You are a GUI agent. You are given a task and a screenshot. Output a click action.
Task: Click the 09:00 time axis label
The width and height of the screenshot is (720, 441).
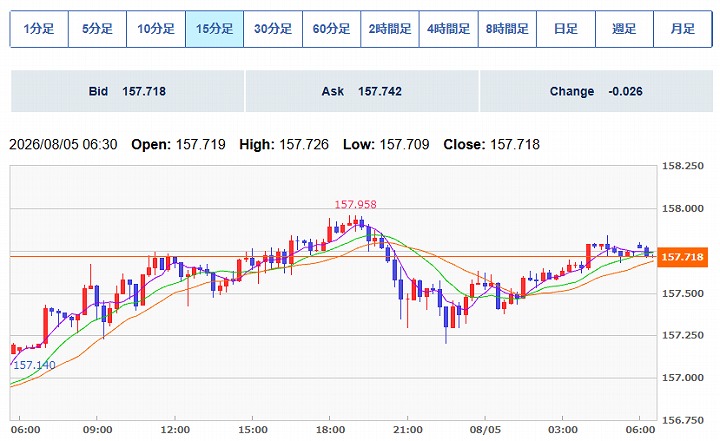point(97,430)
